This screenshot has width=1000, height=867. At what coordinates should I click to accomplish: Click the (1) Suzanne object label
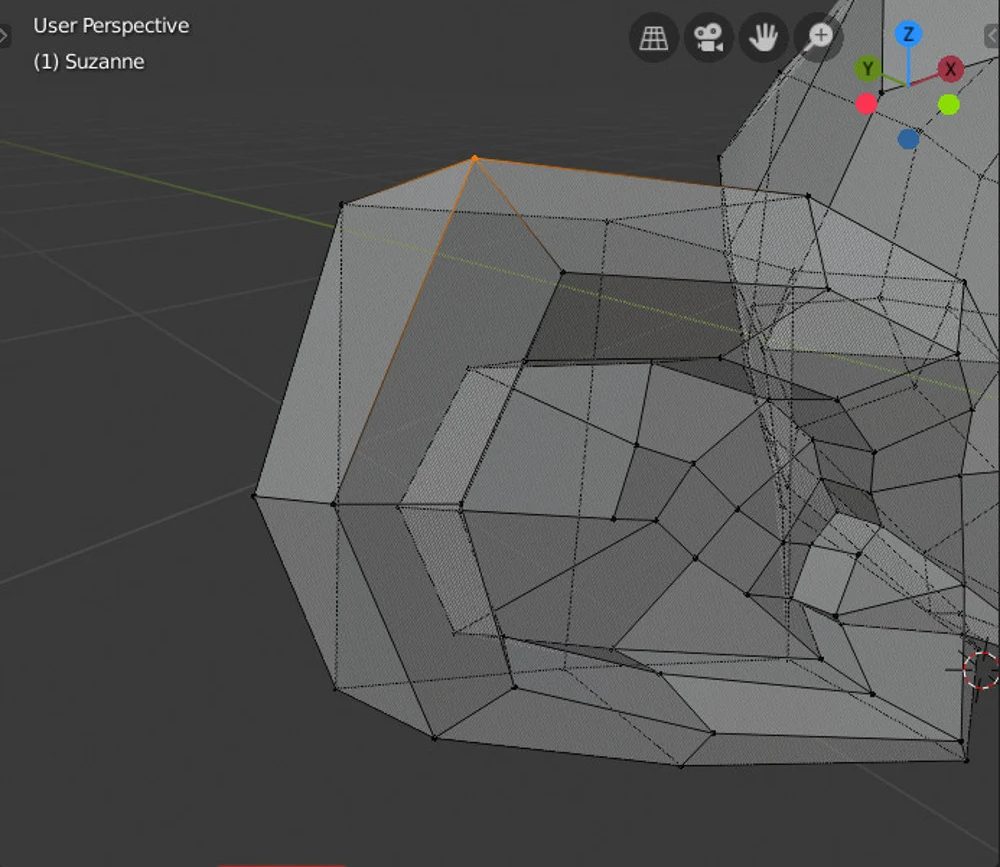[89, 62]
